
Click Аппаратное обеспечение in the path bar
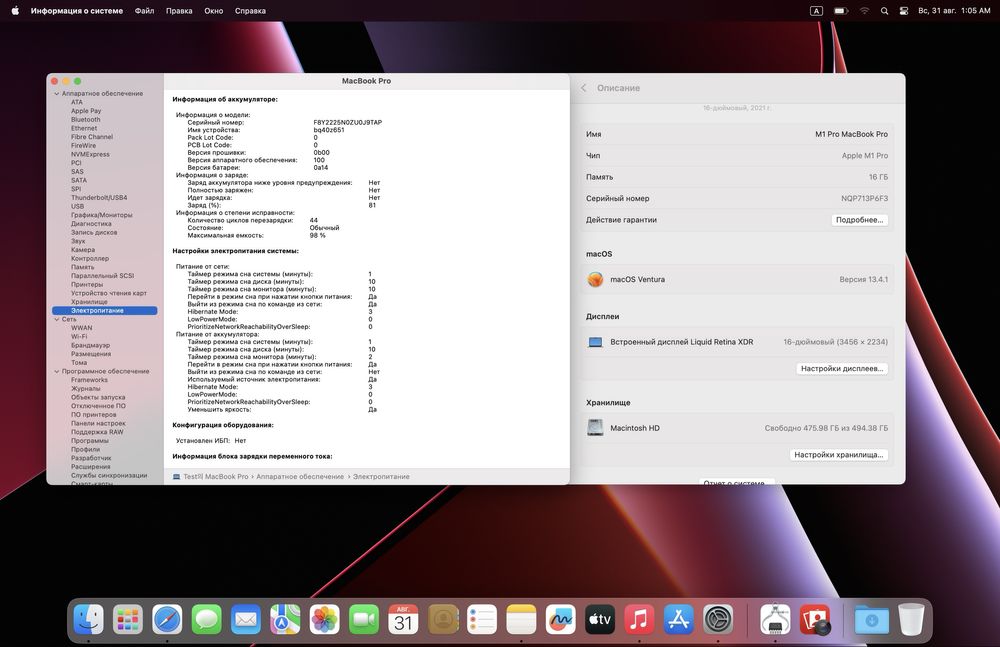[300, 477]
